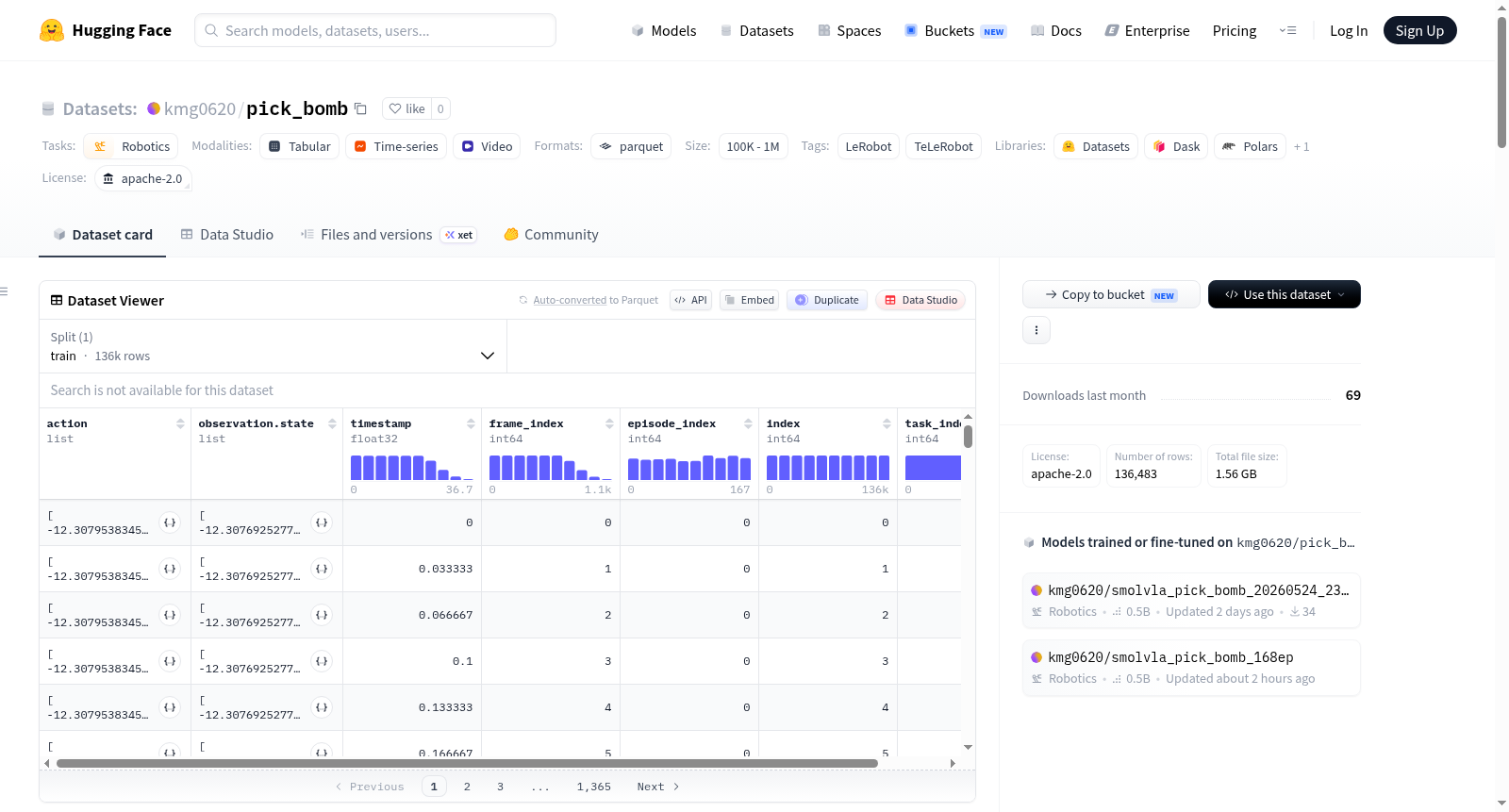Open the Pricing page
Image resolution: width=1509 pixels, height=812 pixels.
1235,31
